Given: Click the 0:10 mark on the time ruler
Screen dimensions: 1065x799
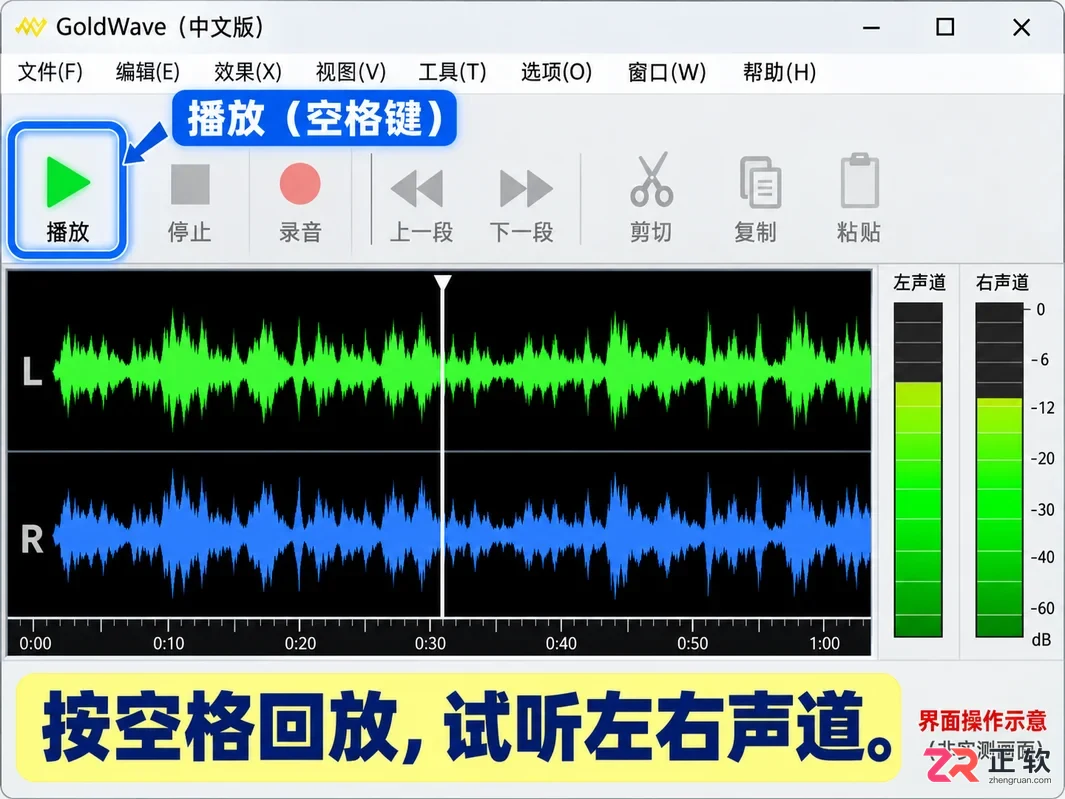Looking at the screenshot, I should click(x=168, y=643).
